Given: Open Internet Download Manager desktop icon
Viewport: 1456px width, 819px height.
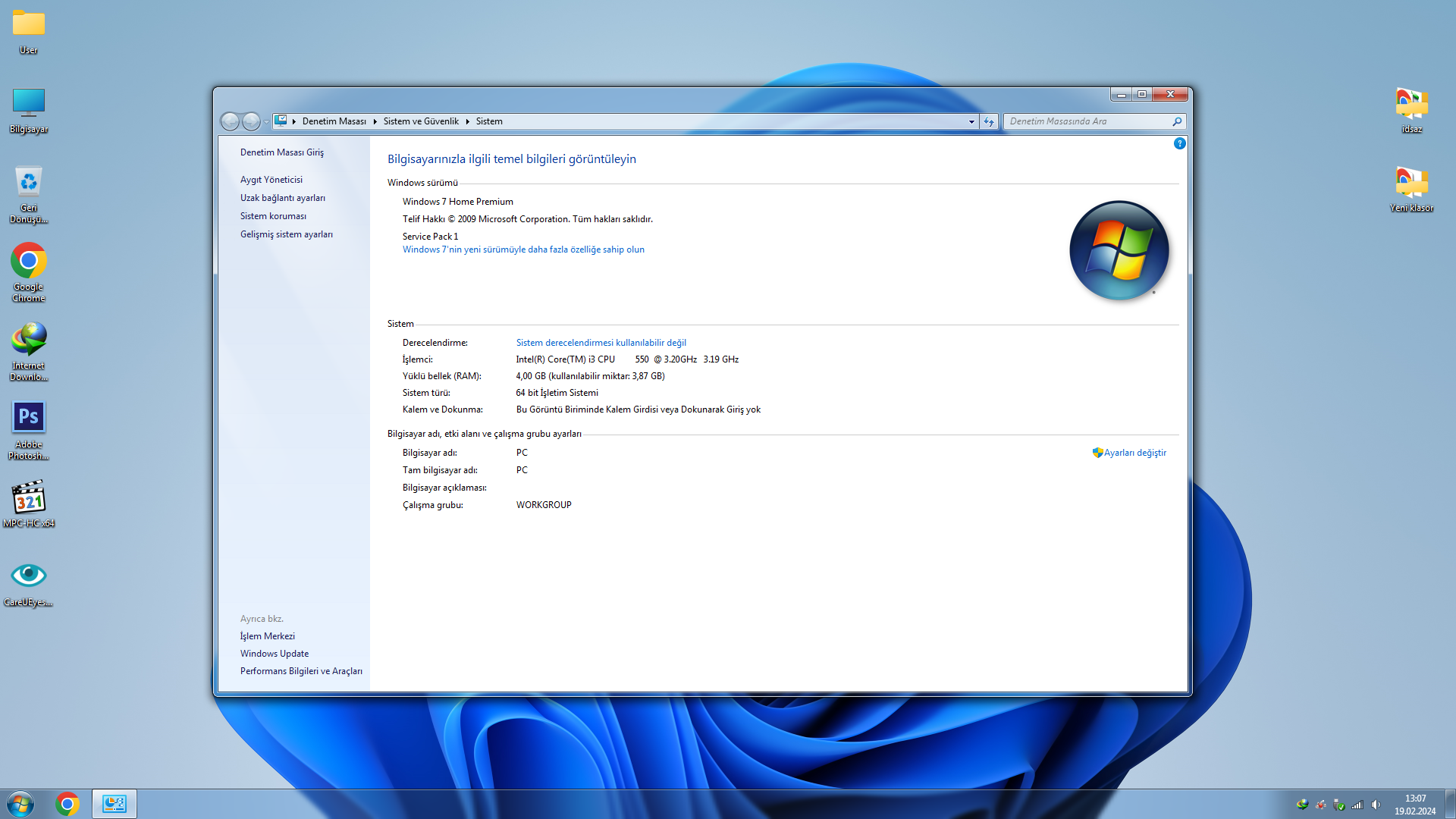Looking at the screenshot, I should click(29, 340).
